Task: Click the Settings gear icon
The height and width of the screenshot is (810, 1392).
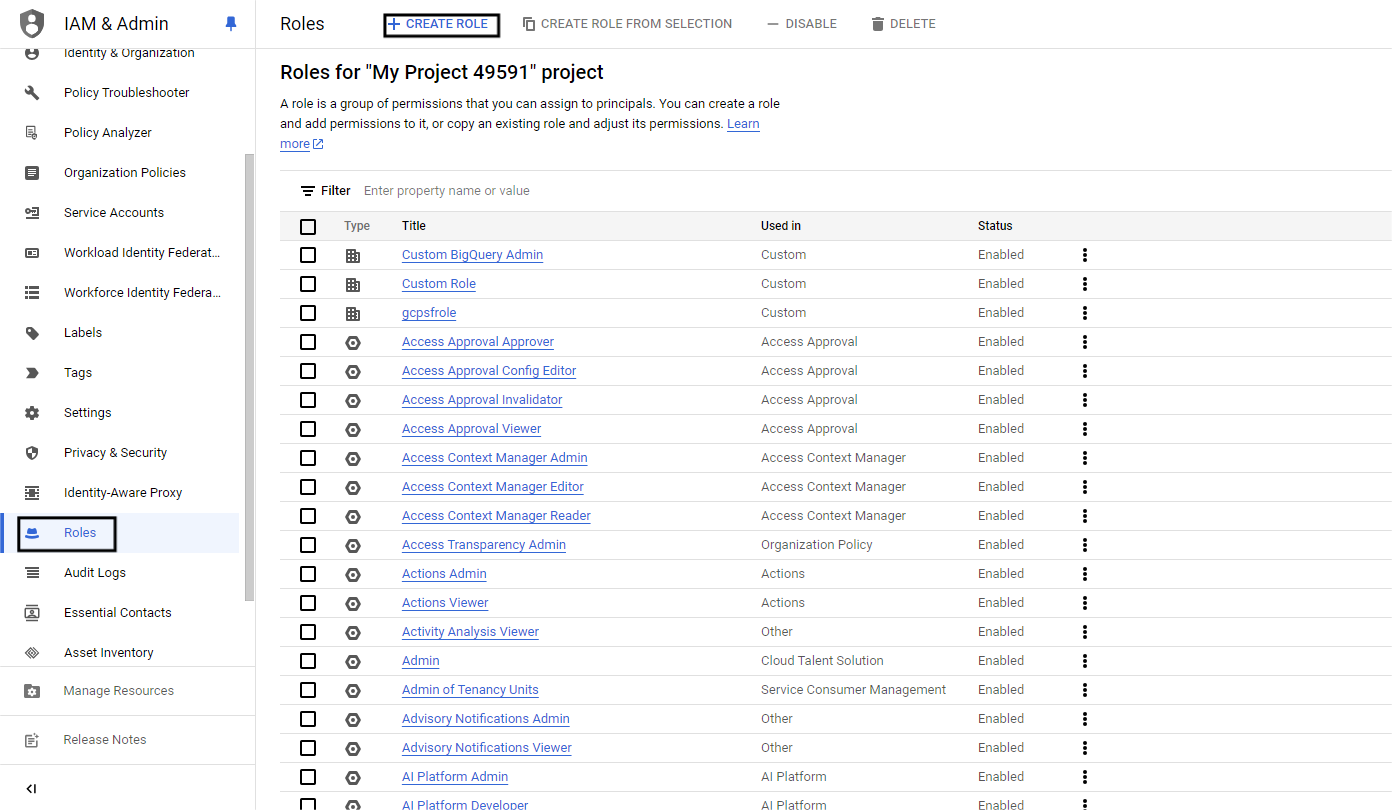Action: point(32,413)
